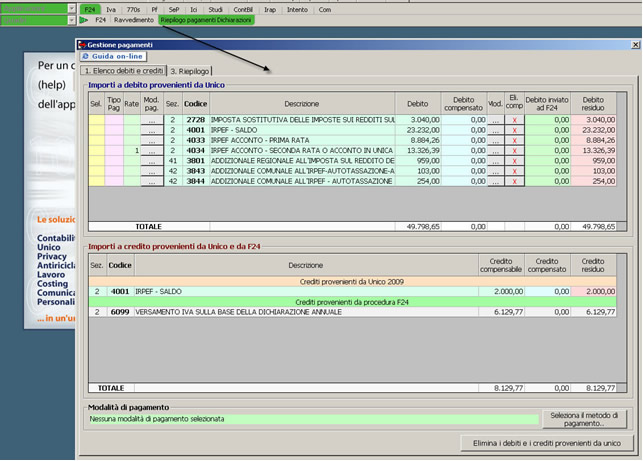Click red X for code 2728 row
643x461 pixels.
point(514,119)
